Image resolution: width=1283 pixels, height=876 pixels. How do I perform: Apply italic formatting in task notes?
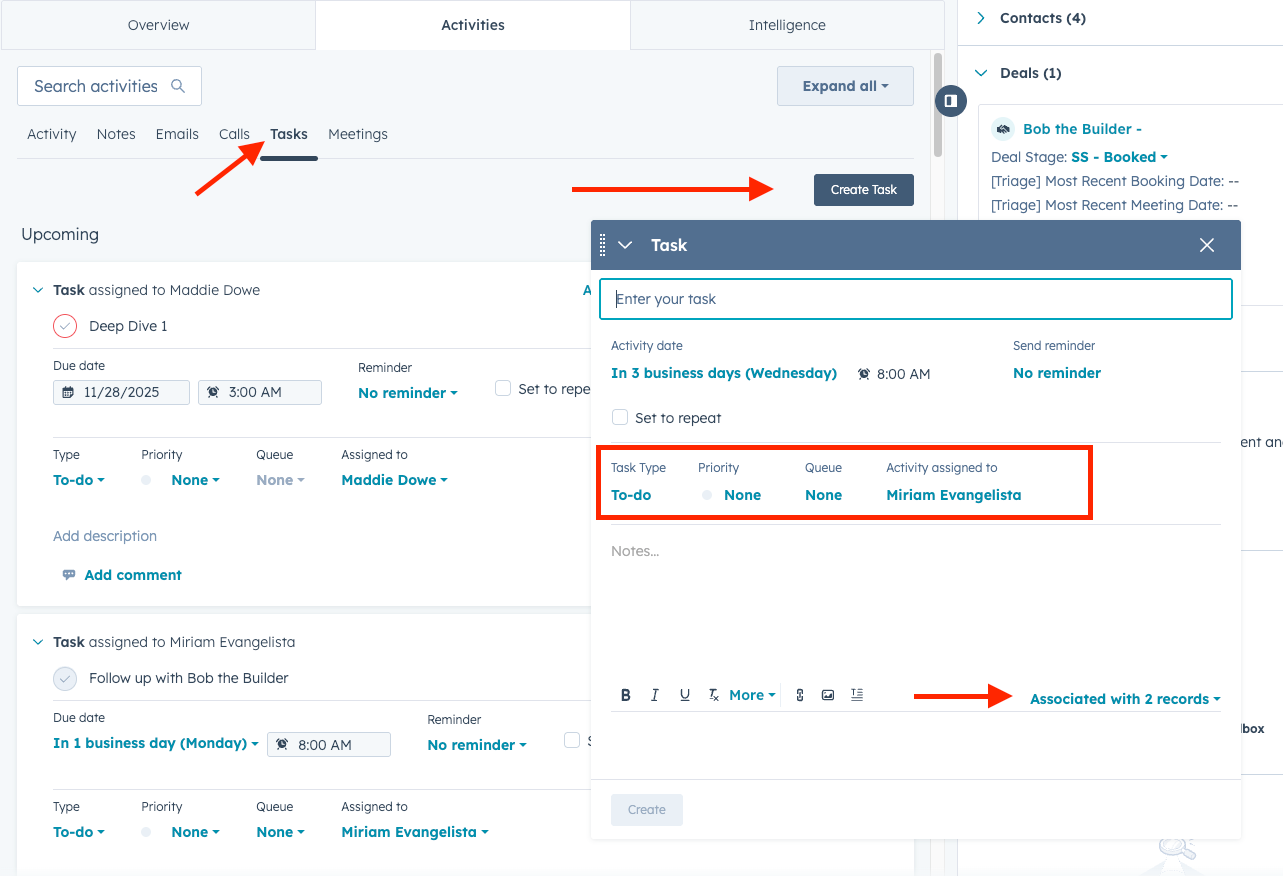click(x=655, y=695)
